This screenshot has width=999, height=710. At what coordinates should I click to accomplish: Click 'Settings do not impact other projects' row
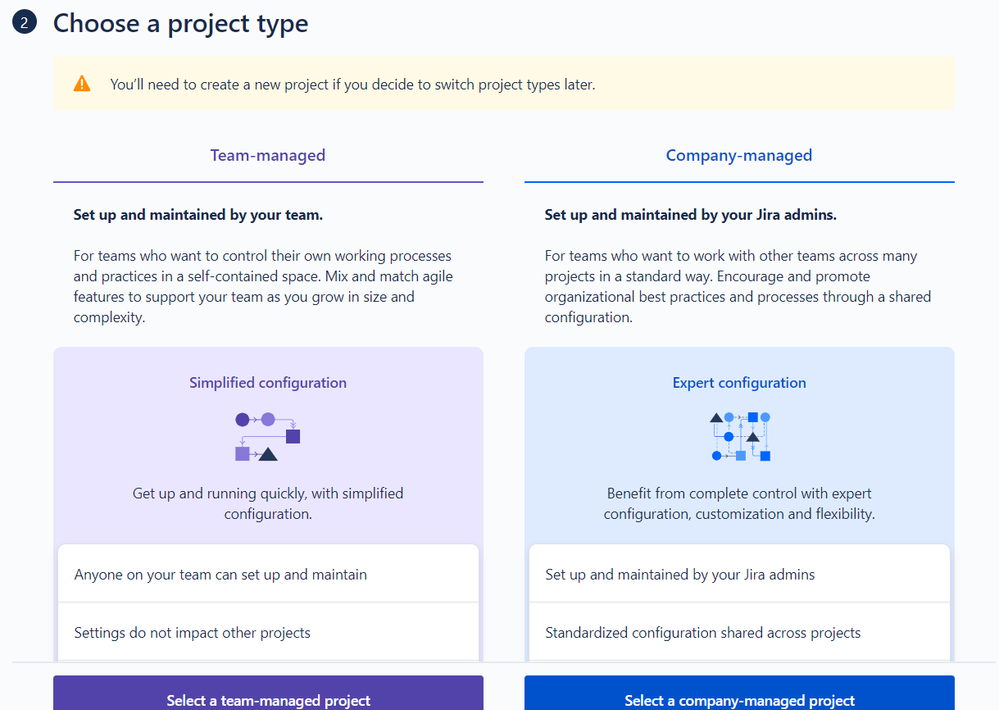tap(267, 634)
